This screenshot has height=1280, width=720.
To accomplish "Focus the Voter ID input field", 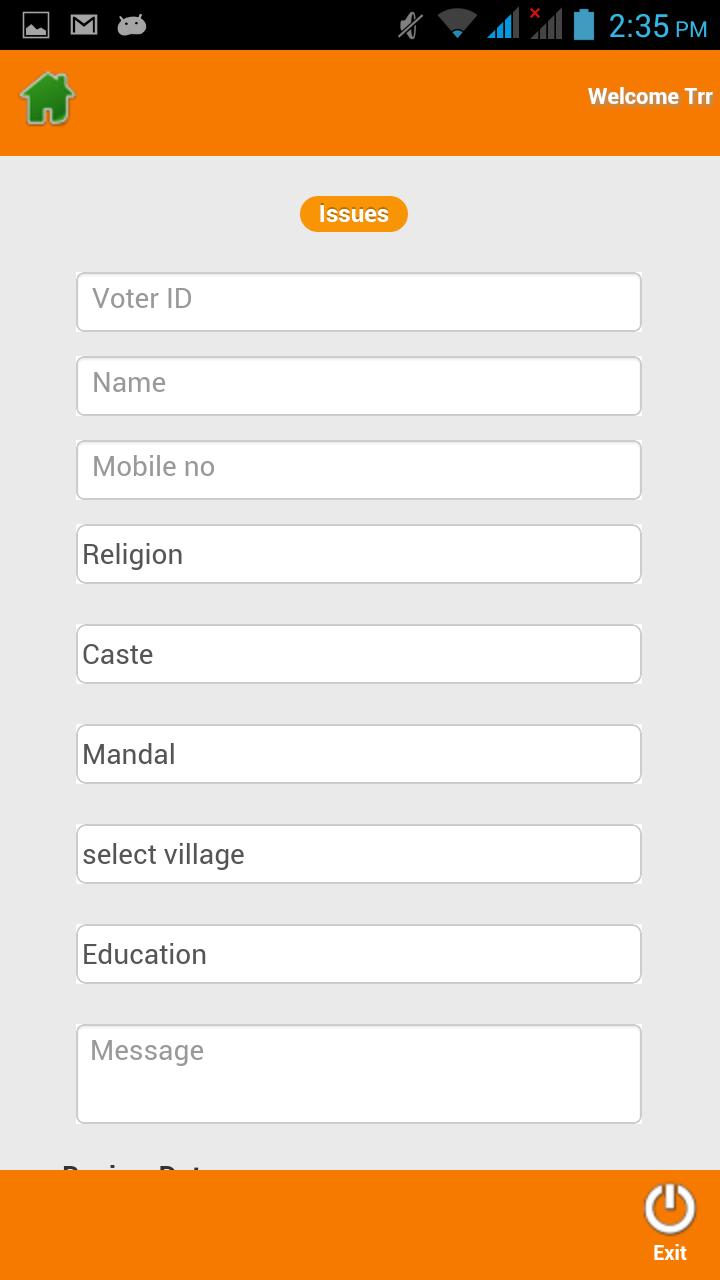I will pos(359,302).
